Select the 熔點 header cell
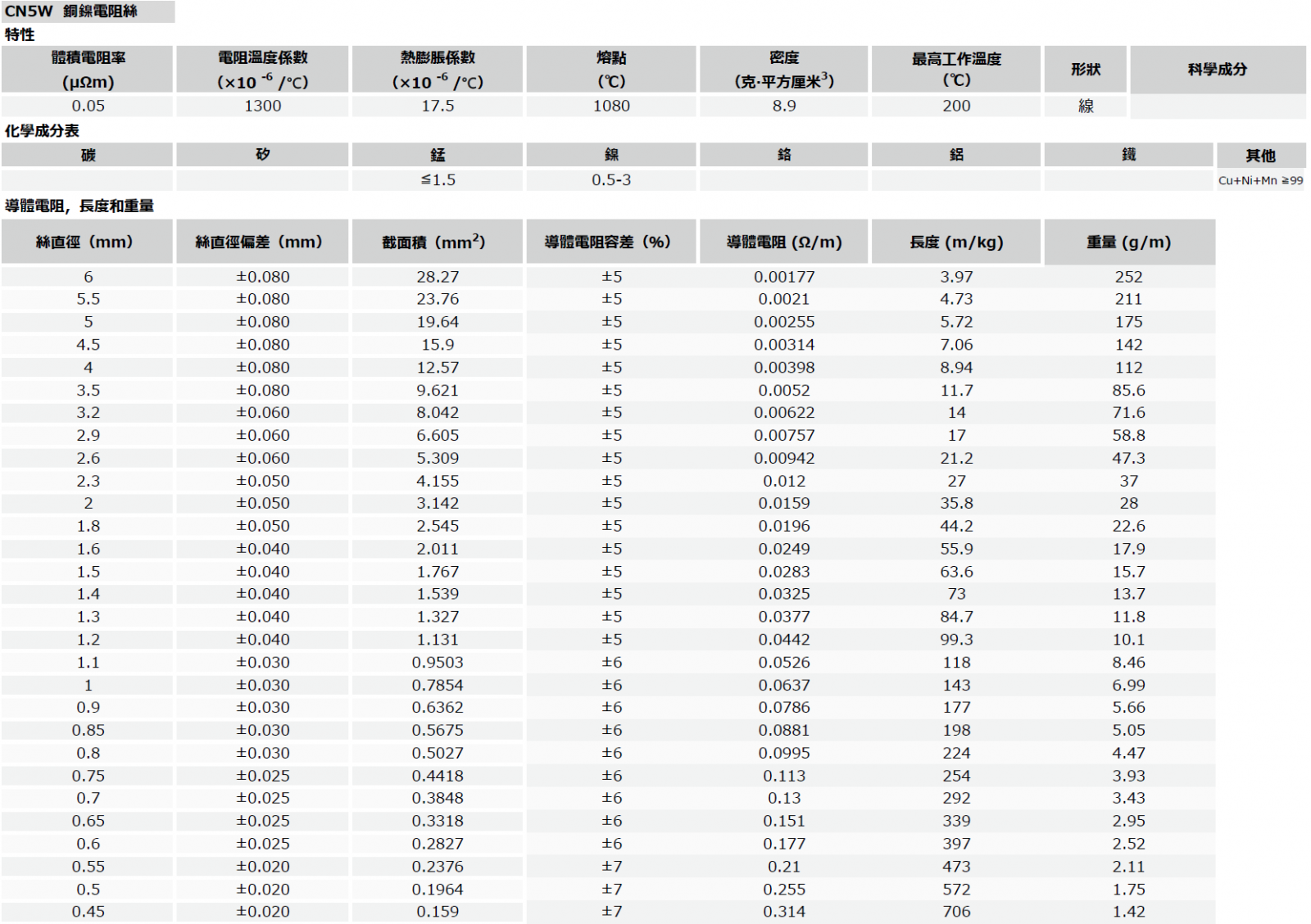The image size is (1311, 924). coord(611,70)
